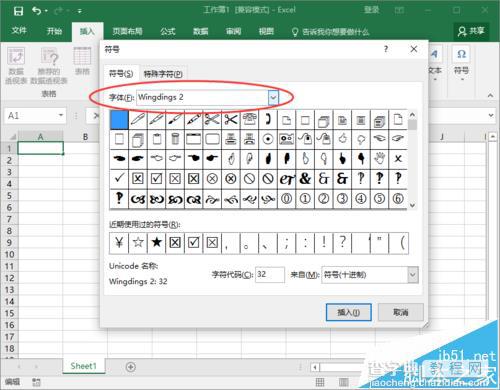
Task: Expand the formula bar chevron
Action: click(491, 116)
